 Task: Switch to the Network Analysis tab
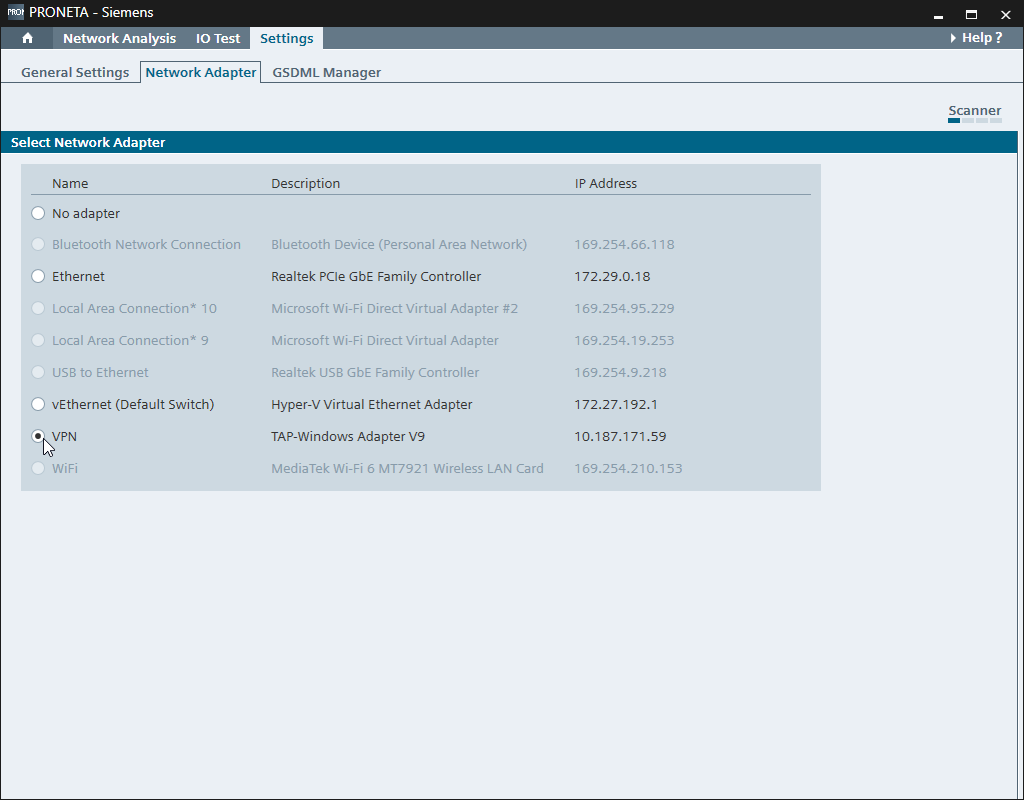(x=118, y=38)
